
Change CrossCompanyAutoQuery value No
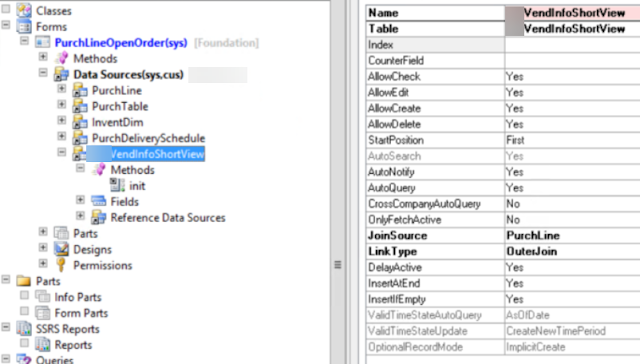(x=572, y=204)
